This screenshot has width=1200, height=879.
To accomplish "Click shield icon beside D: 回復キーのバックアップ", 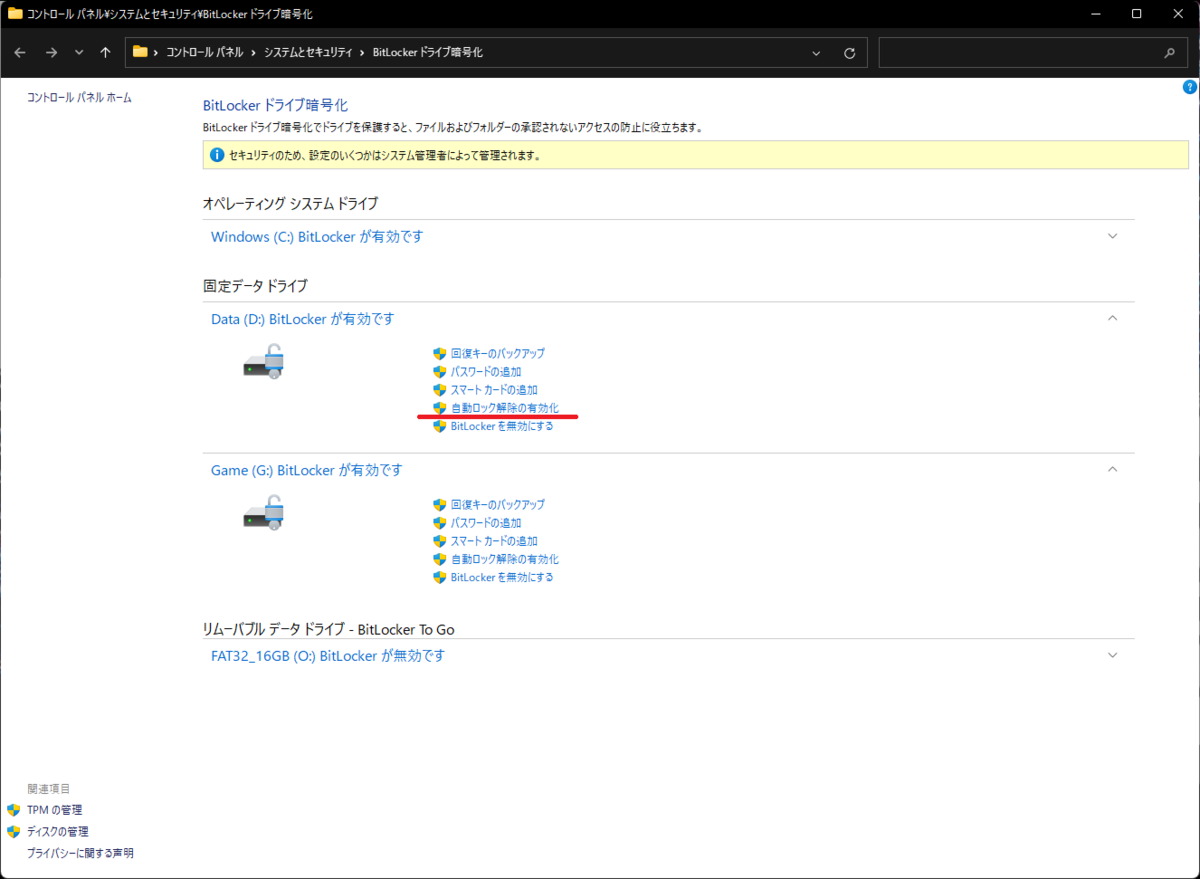I will 439,354.
